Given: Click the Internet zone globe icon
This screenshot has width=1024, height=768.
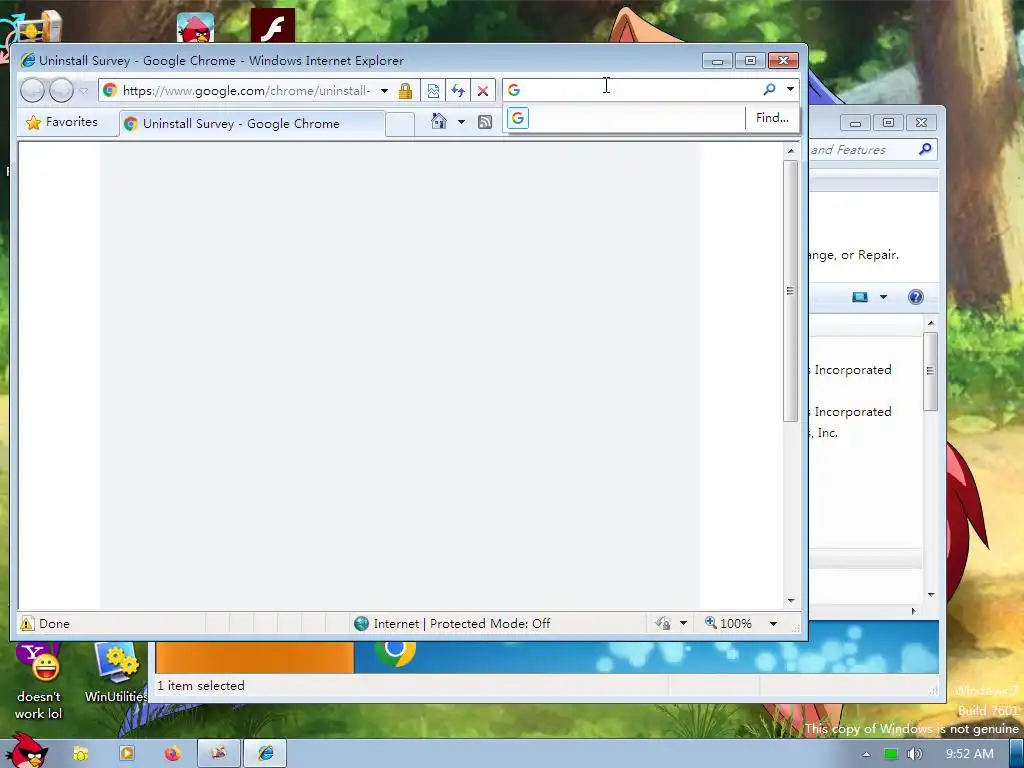Looking at the screenshot, I should (x=361, y=624).
